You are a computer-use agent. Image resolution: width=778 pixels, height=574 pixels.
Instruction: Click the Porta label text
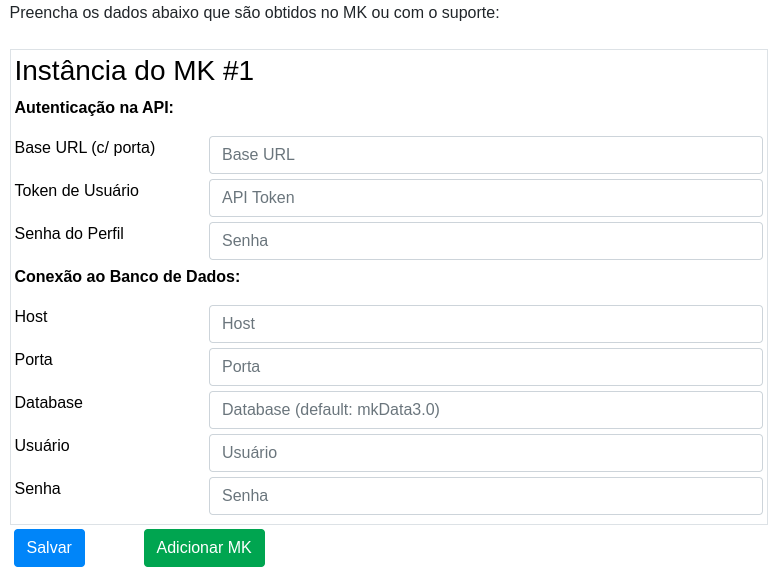pos(33,359)
